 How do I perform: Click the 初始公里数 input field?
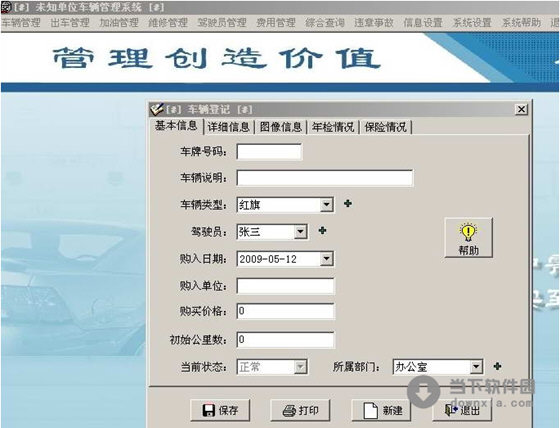tap(285, 339)
